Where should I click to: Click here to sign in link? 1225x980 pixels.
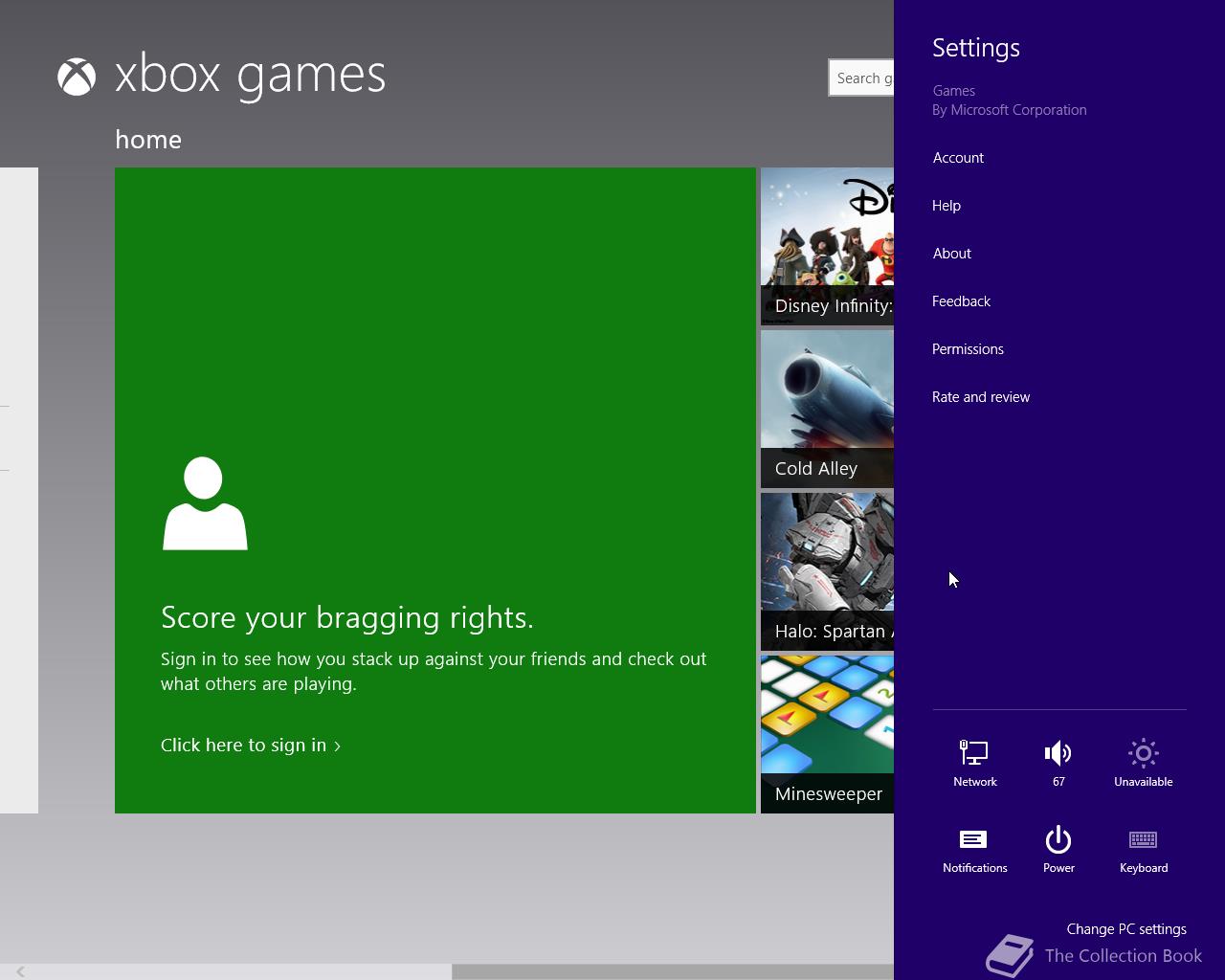[x=251, y=746]
